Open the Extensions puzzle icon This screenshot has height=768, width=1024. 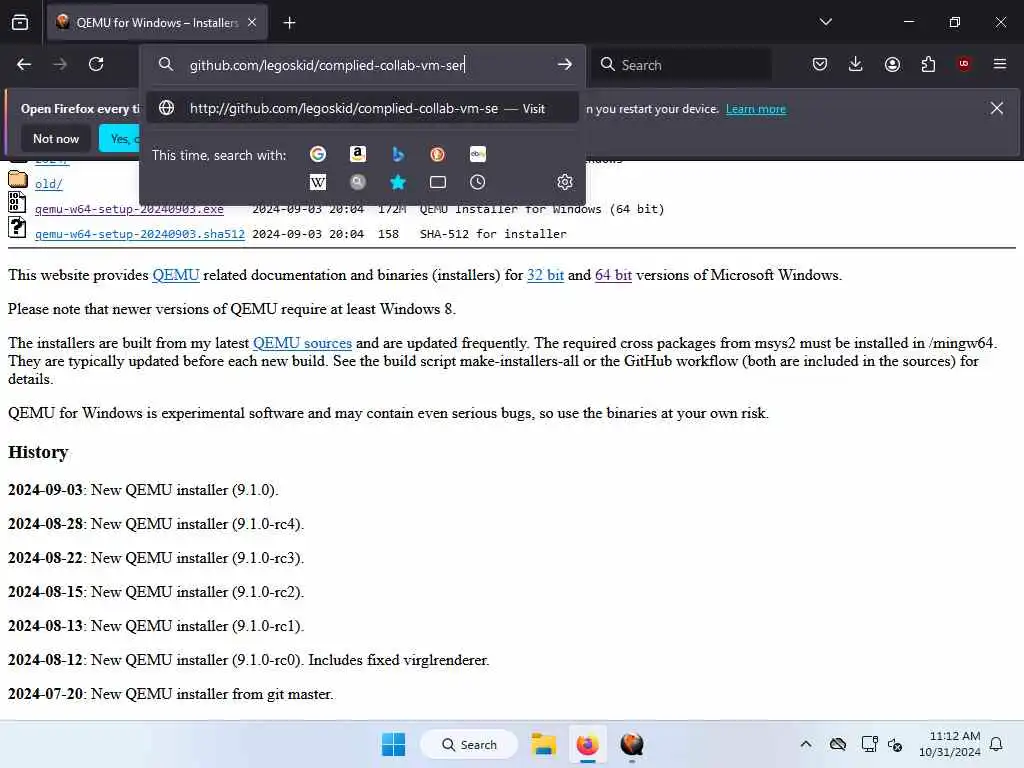[928, 64]
